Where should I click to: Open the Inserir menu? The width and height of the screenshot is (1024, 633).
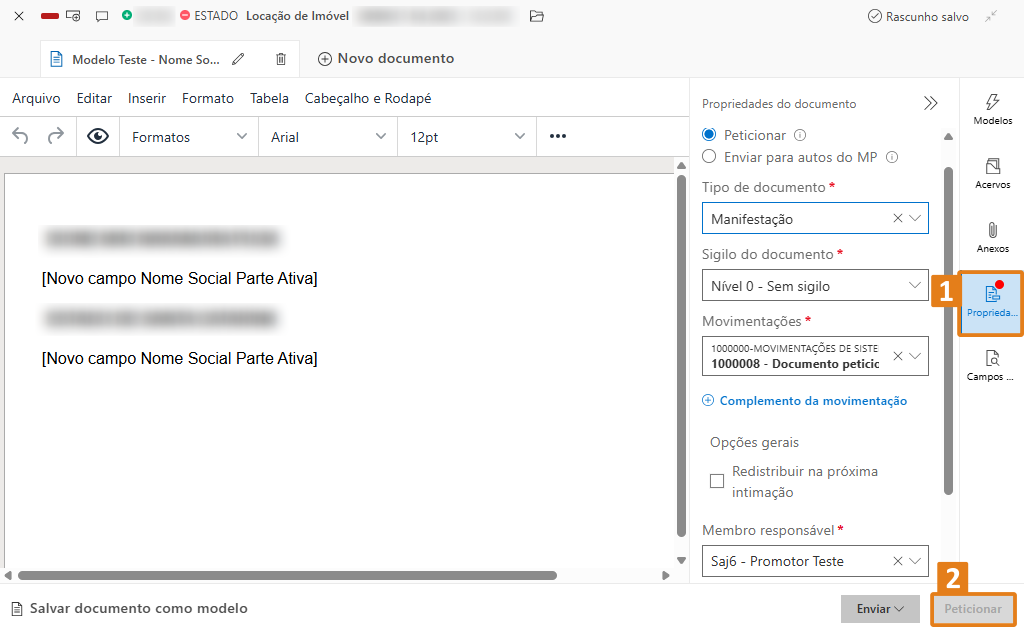pos(147,98)
